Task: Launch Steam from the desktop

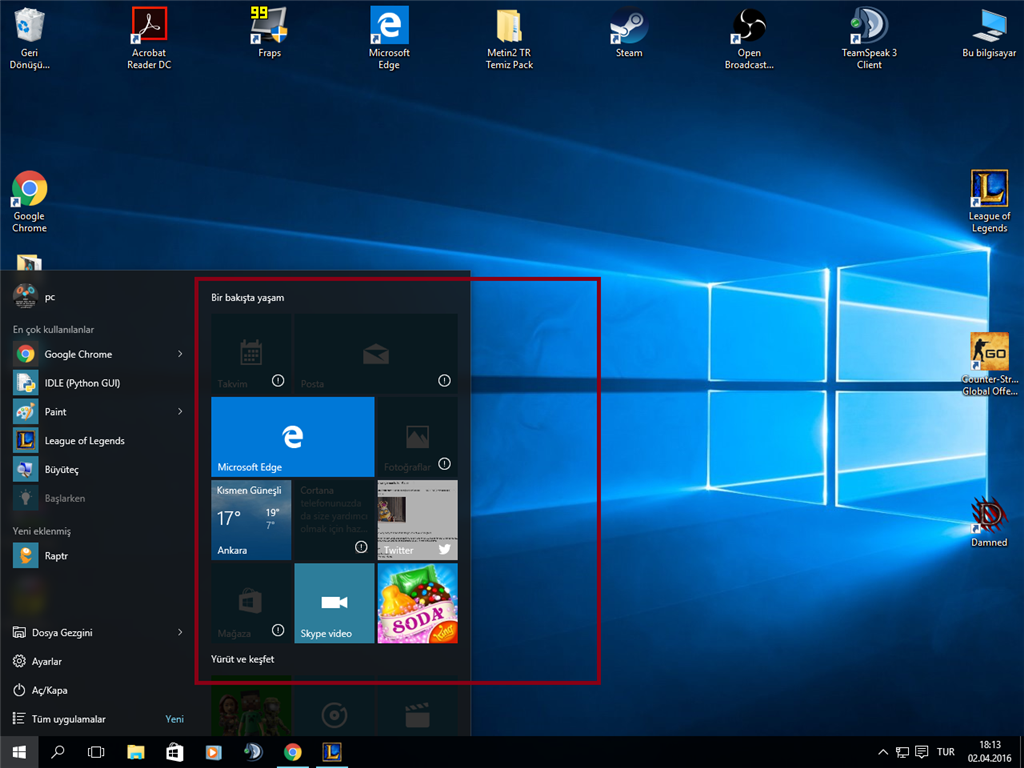Action: (x=629, y=33)
